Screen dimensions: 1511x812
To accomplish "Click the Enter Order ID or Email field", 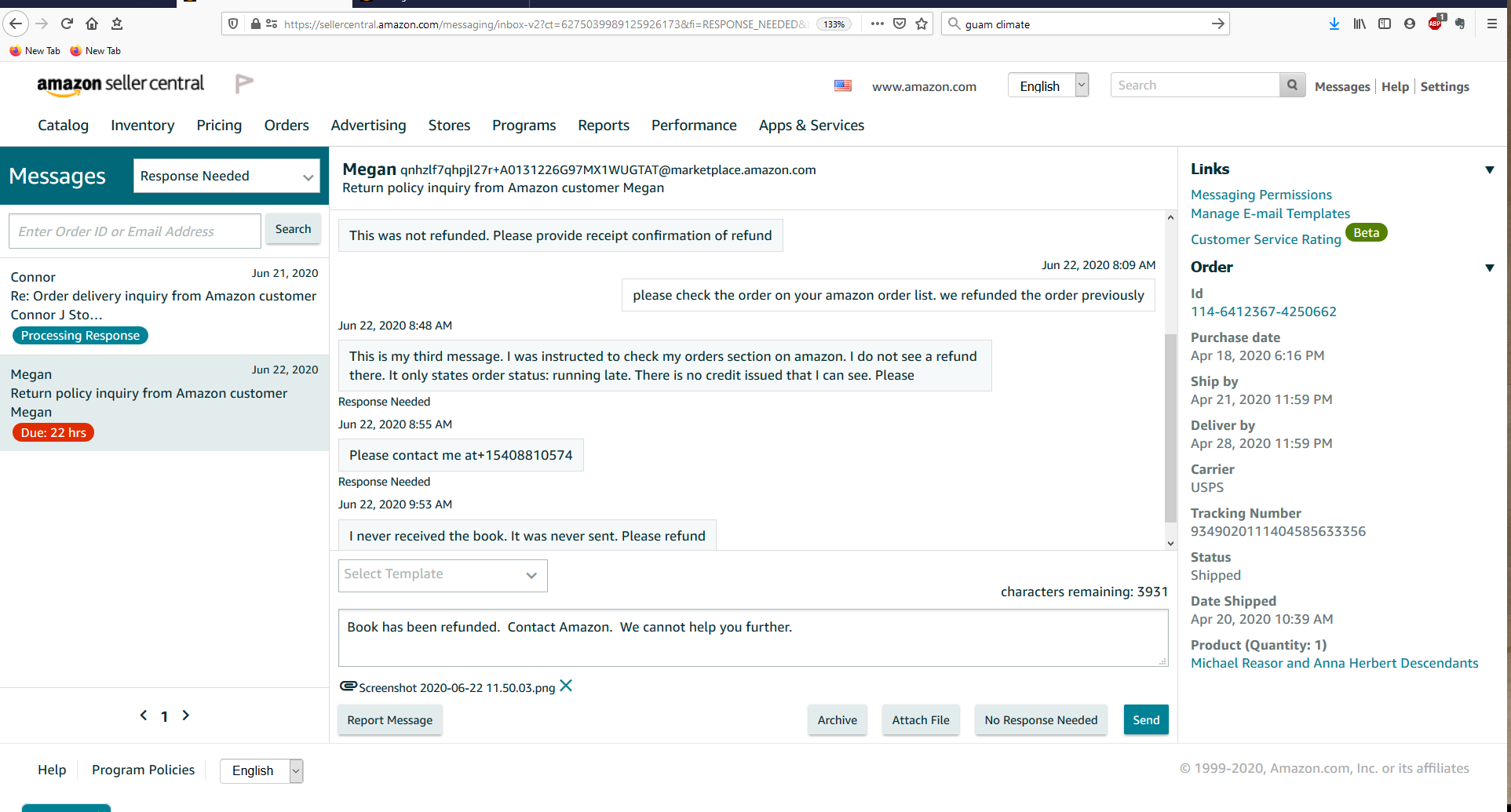I will [135, 231].
